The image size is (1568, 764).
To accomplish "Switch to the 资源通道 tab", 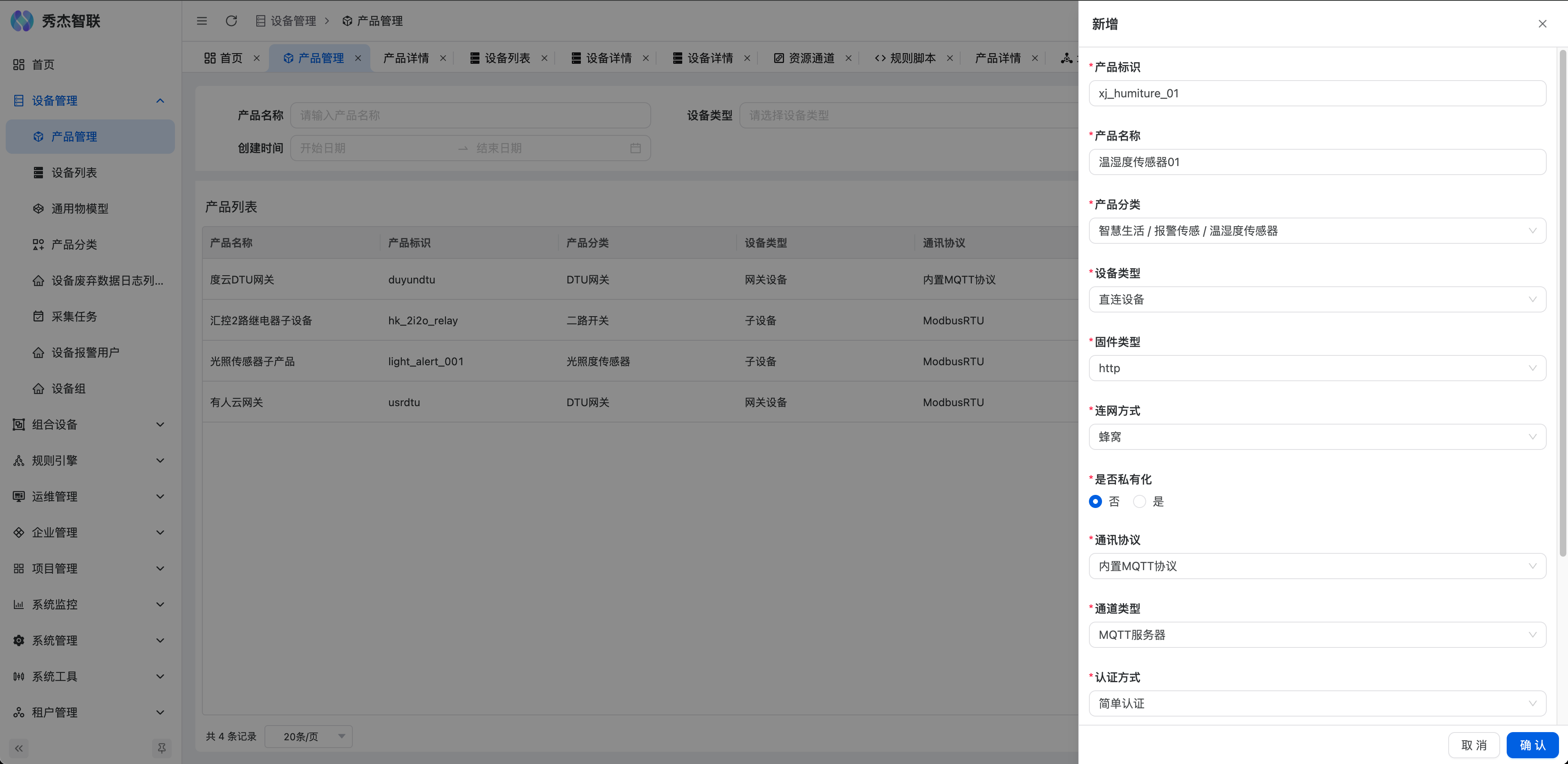I will (811, 58).
